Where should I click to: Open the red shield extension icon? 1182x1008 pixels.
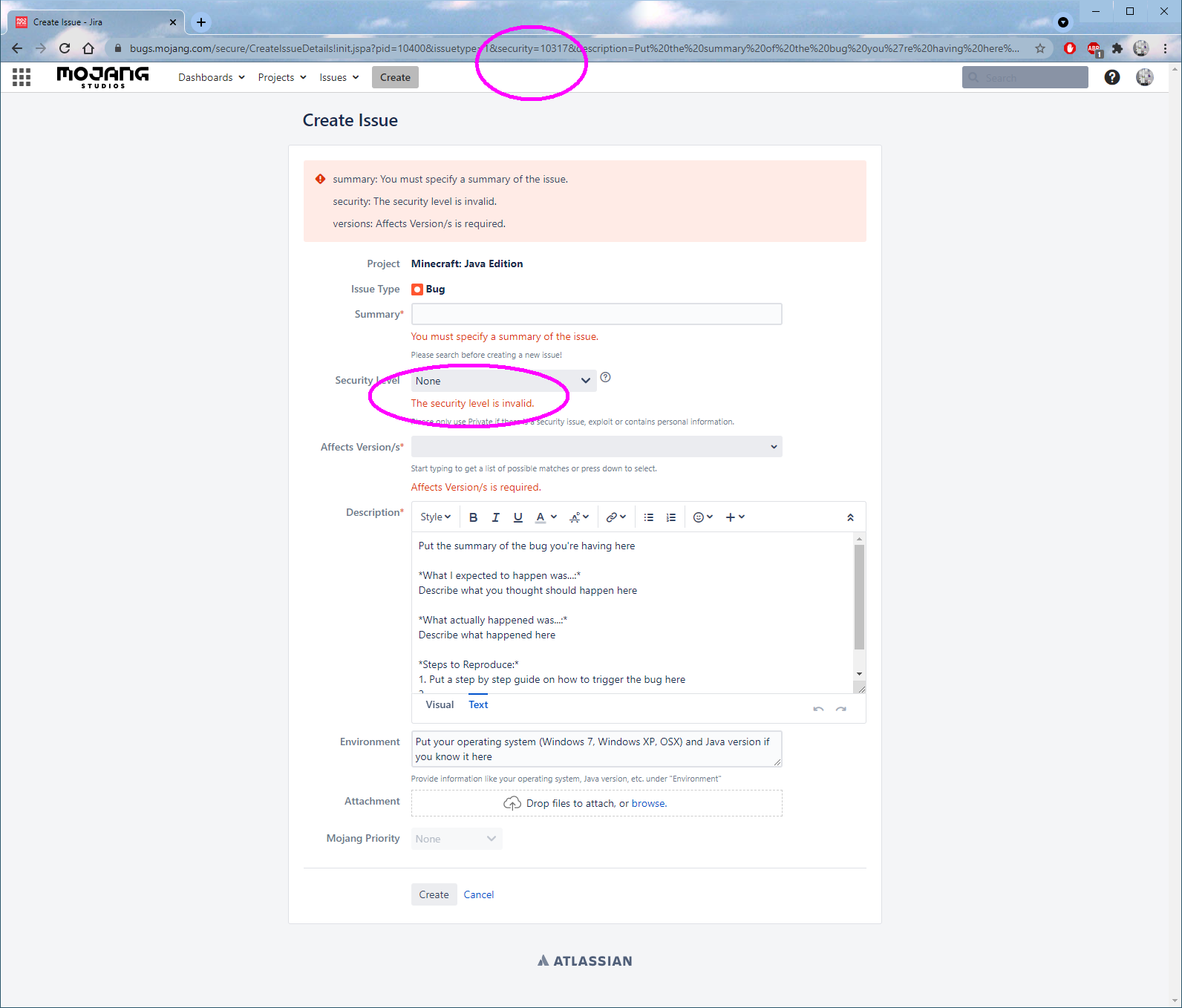pos(1070,48)
